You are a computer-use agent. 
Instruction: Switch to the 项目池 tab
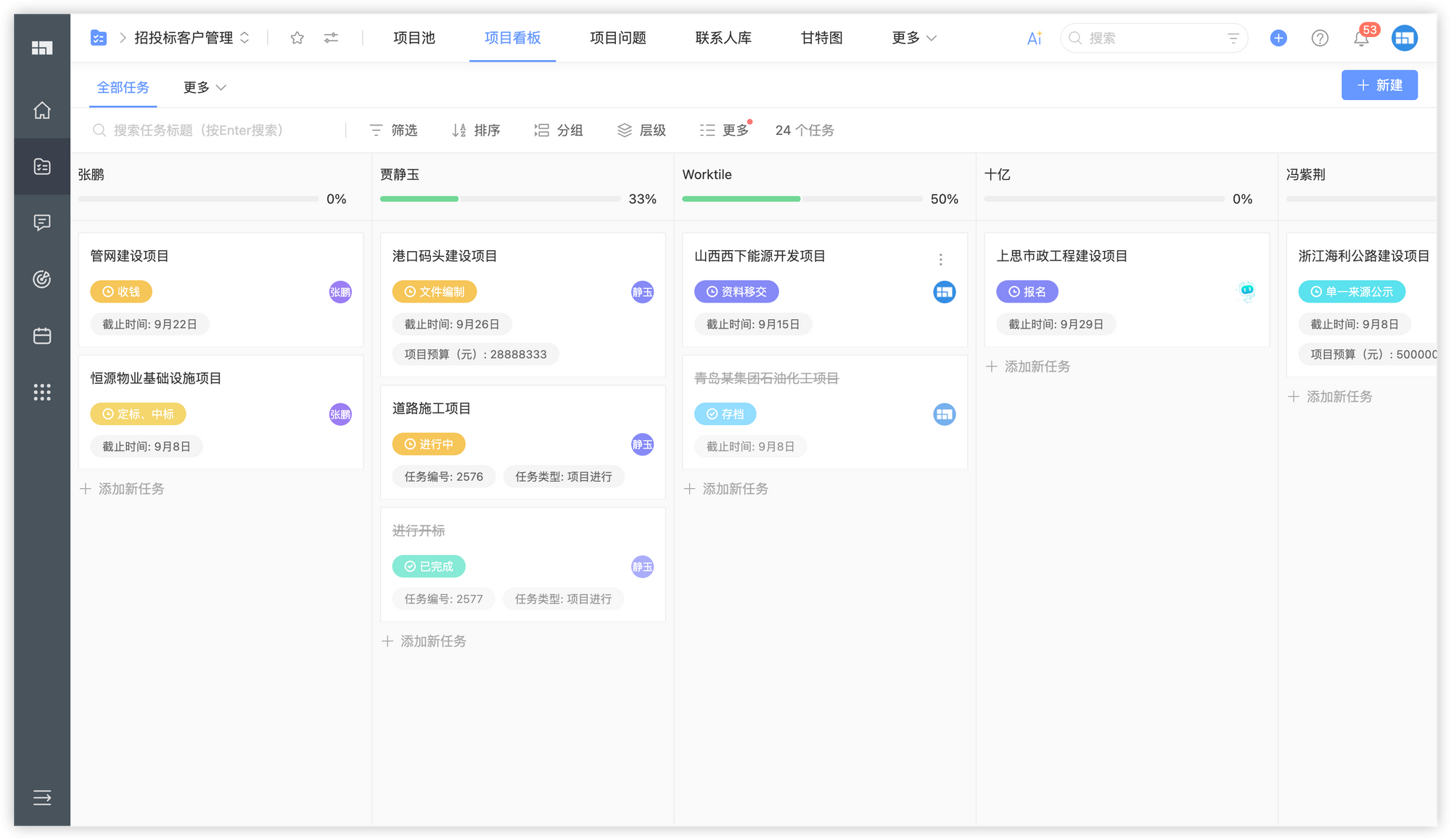413,38
